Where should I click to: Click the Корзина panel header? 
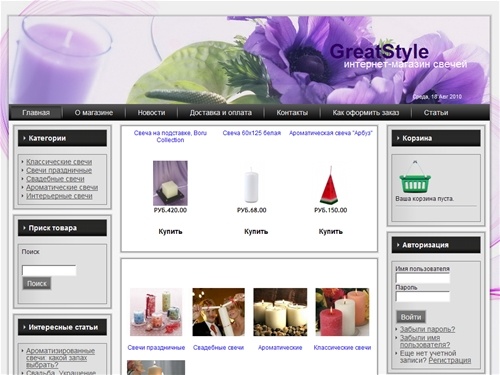(436, 138)
